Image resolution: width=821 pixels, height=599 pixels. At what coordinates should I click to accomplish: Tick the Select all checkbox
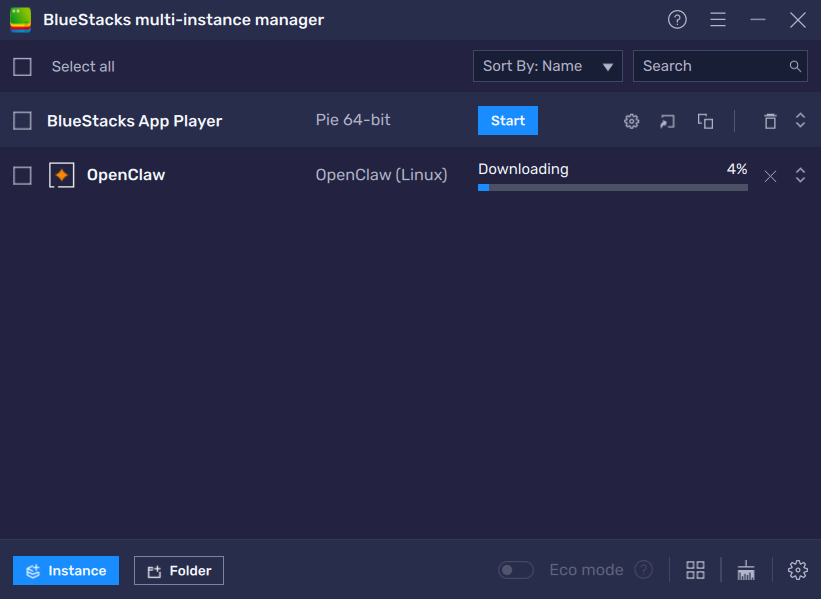(x=22, y=67)
